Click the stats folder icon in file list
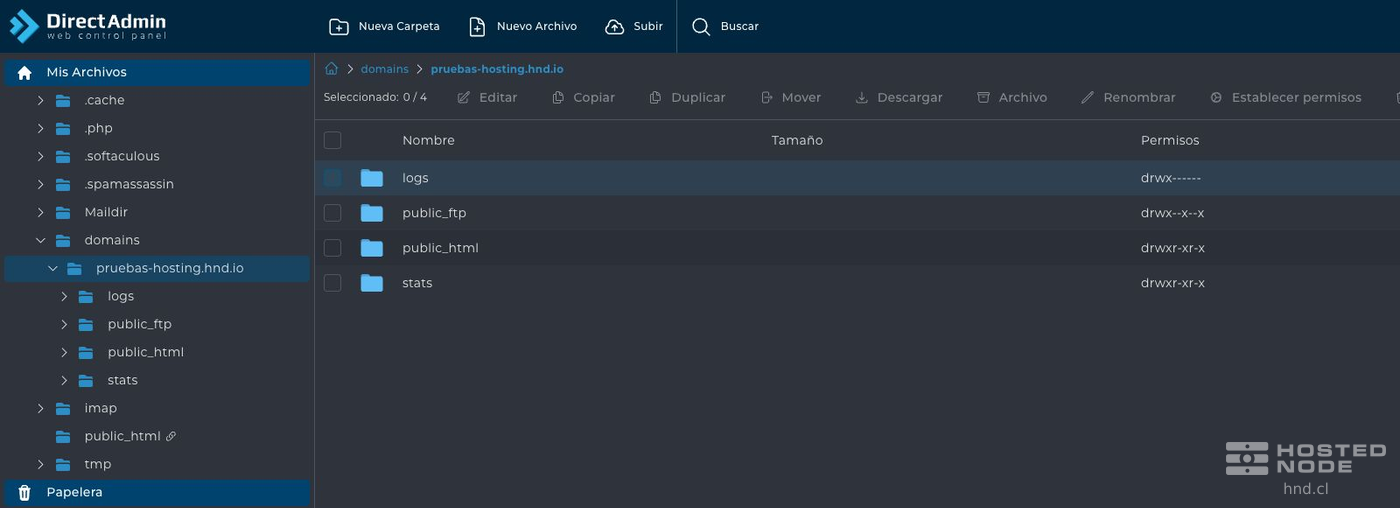 click(372, 283)
